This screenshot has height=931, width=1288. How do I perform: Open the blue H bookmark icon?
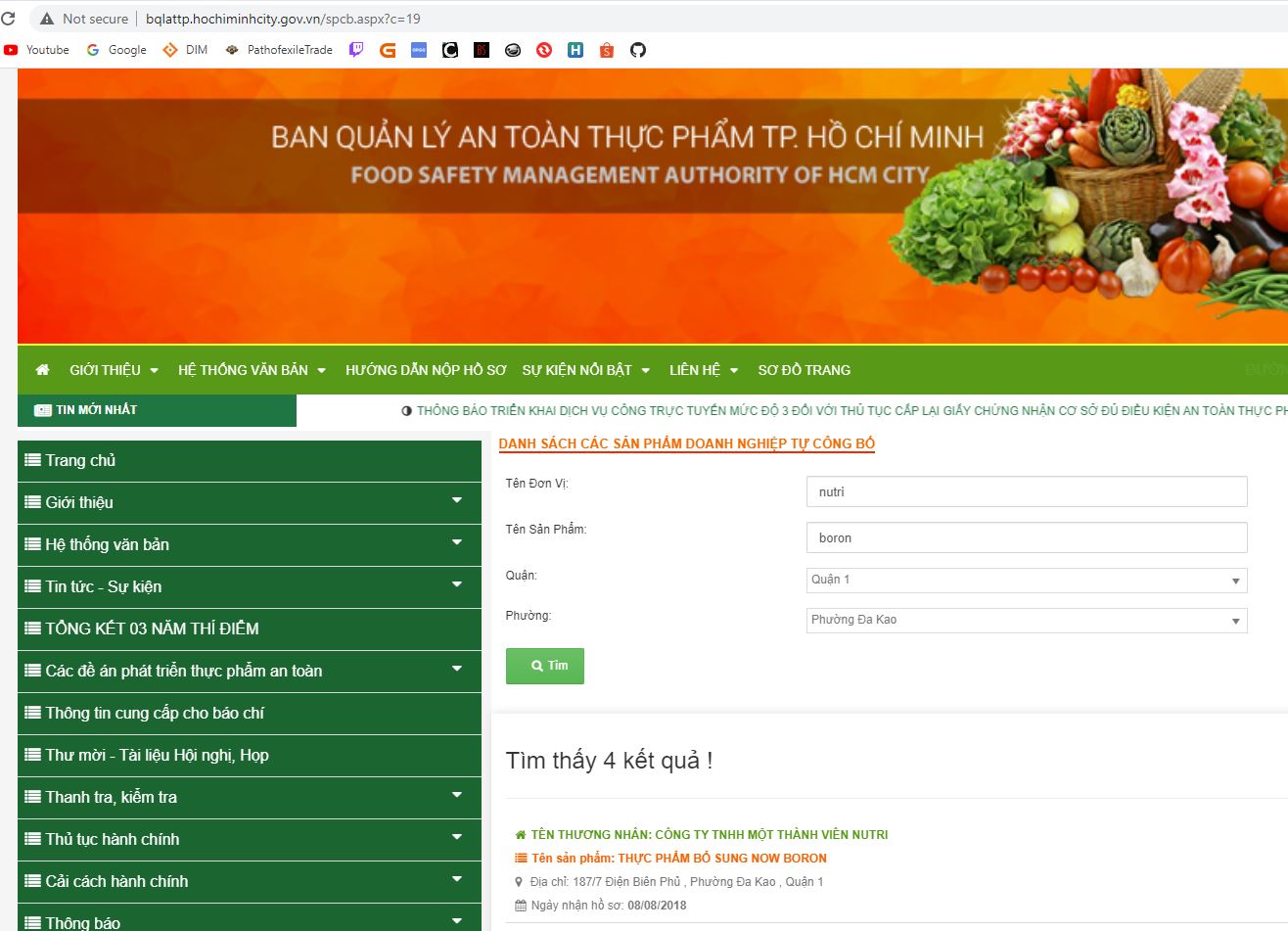click(x=575, y=50)
